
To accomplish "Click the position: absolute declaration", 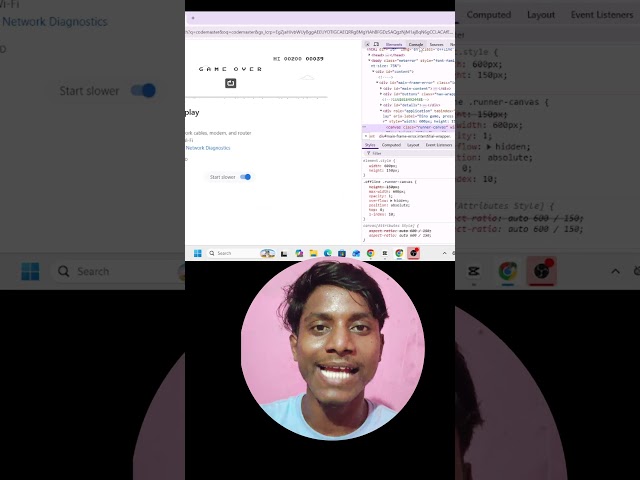I will coord(389,205).
